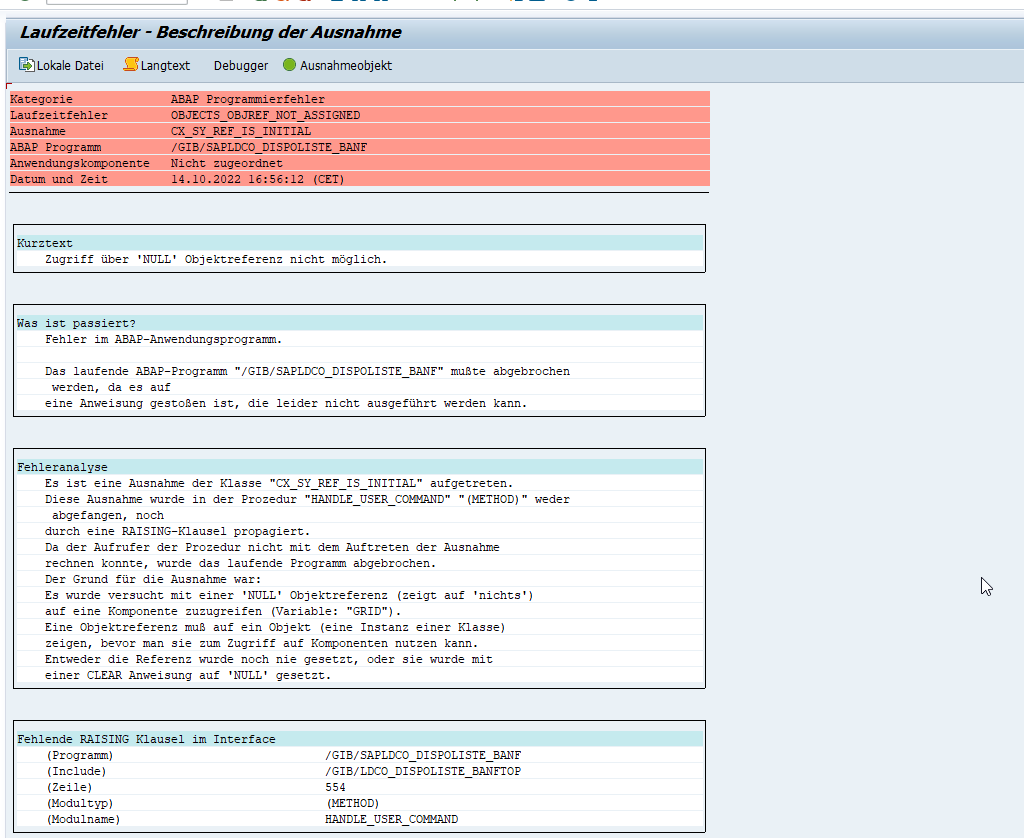
Task: Select the 'Was ist passiert?' section header
Action: click(76, 323)
